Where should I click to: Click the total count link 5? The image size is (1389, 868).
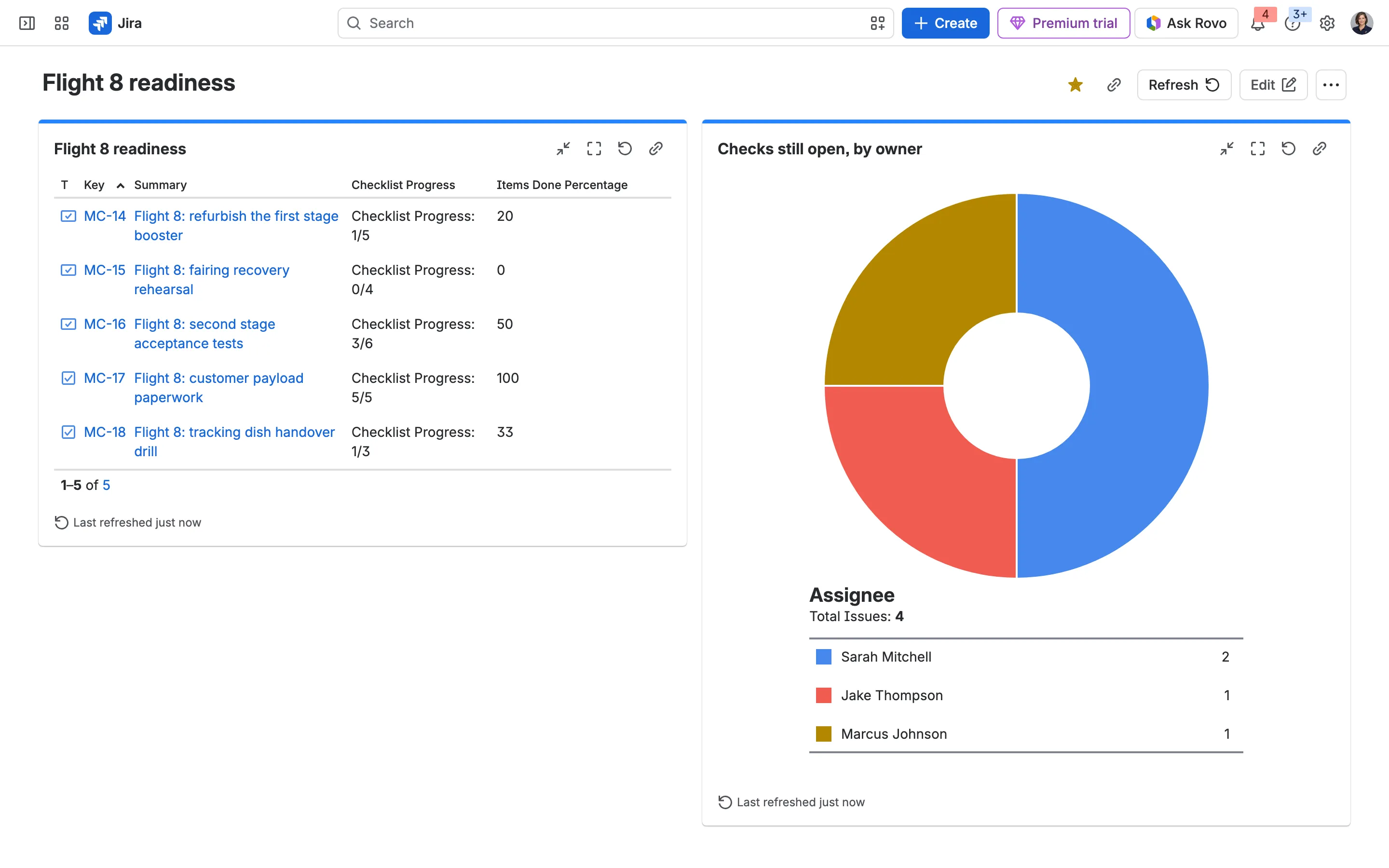point(106,485)
